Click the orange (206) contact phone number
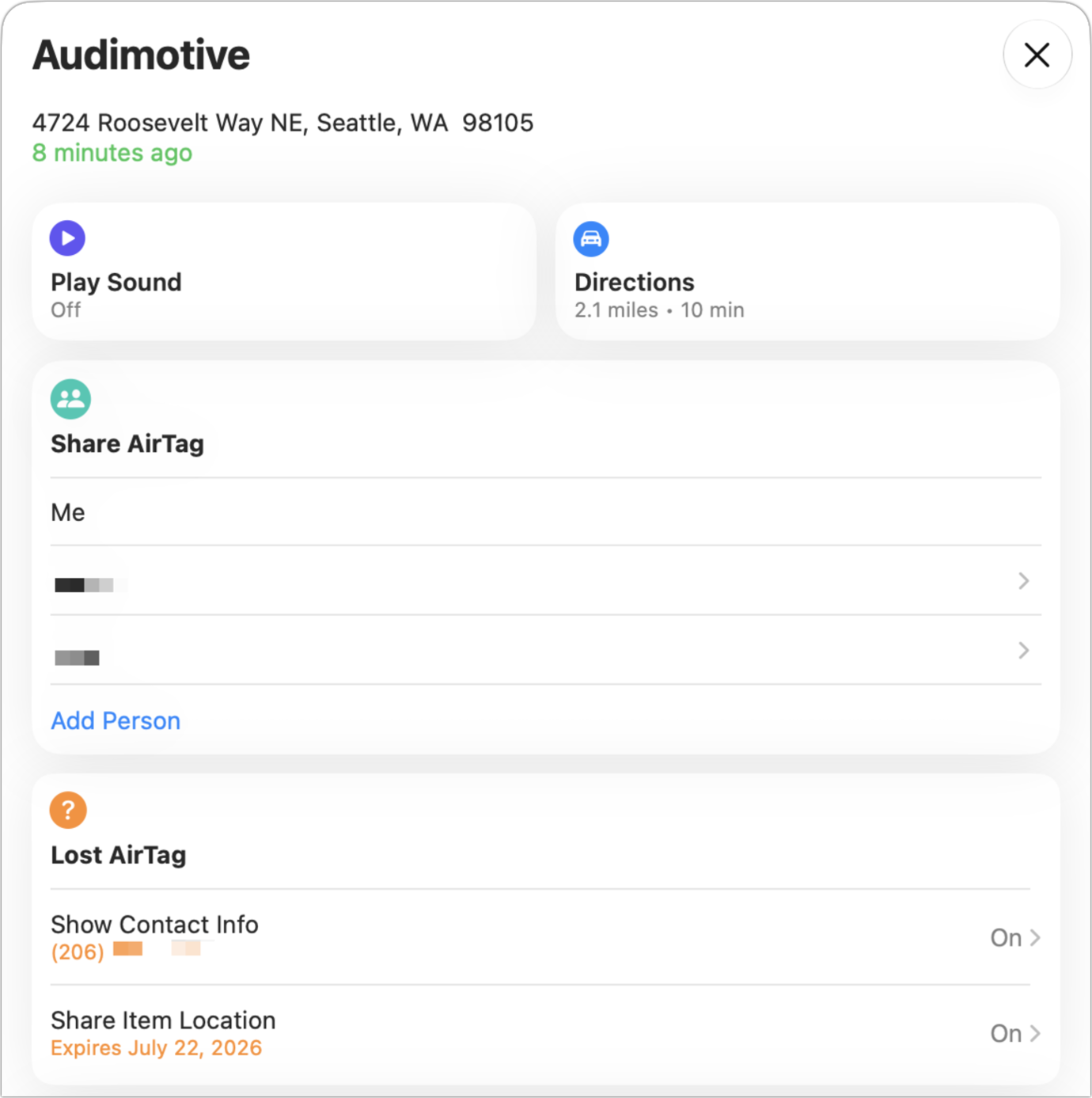The height and width of the screenshot is (1098, 1092). coord(126,951)
